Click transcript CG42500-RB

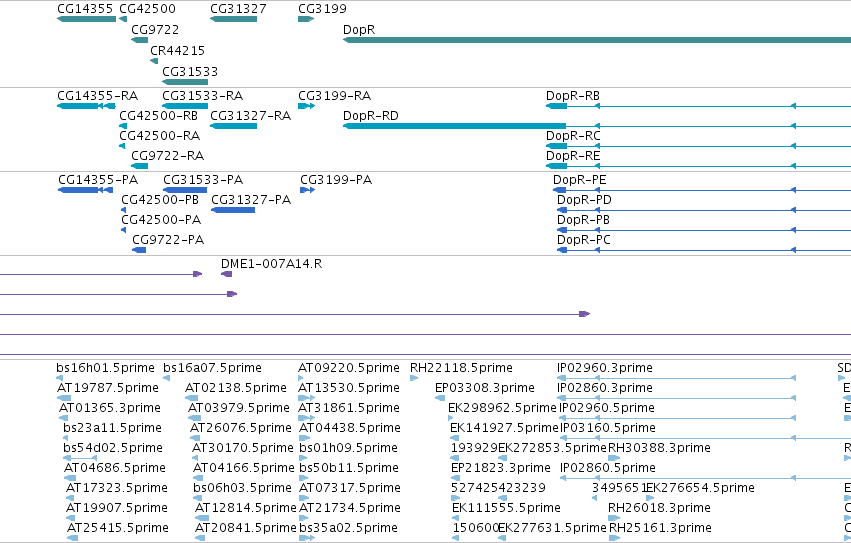pos(123,126)
